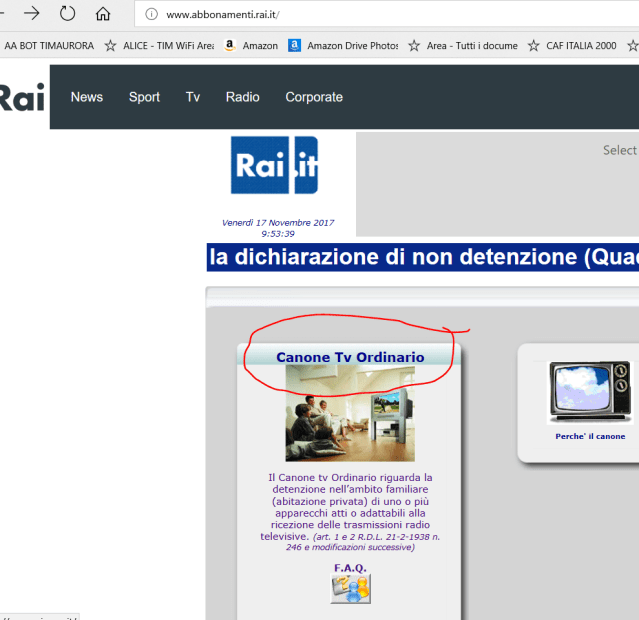This screenshot has width=639, height=620.
Task: Click the scrolling dichiarazione di non detenzione banner
Action: point(423,257)
